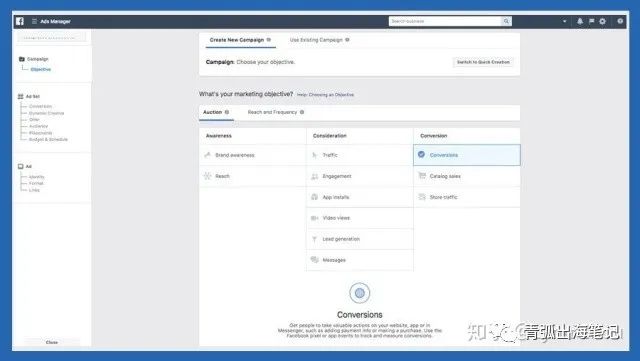Viewport: 640px width, 361px height.
Task: Click the Facebook logo in the top bar
Action: [x=20, y=21]
